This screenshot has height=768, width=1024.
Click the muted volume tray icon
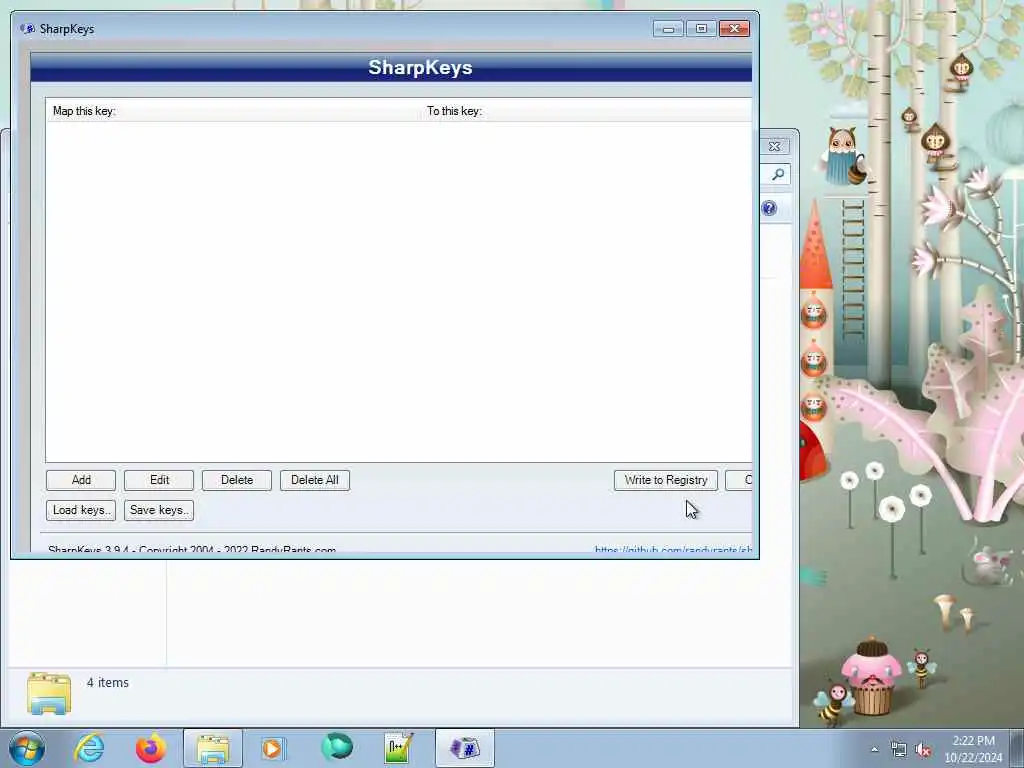pos(923,750)
